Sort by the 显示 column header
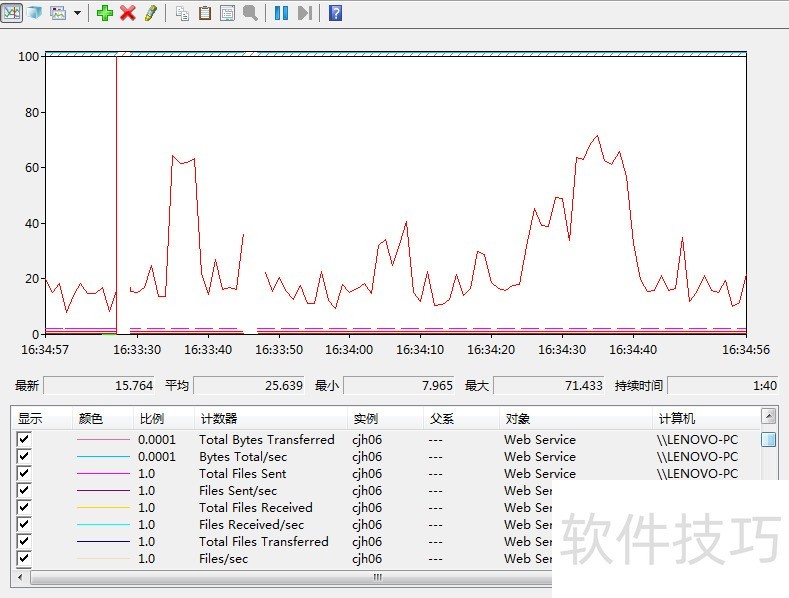Screen dimensions: 789x598 42,418
